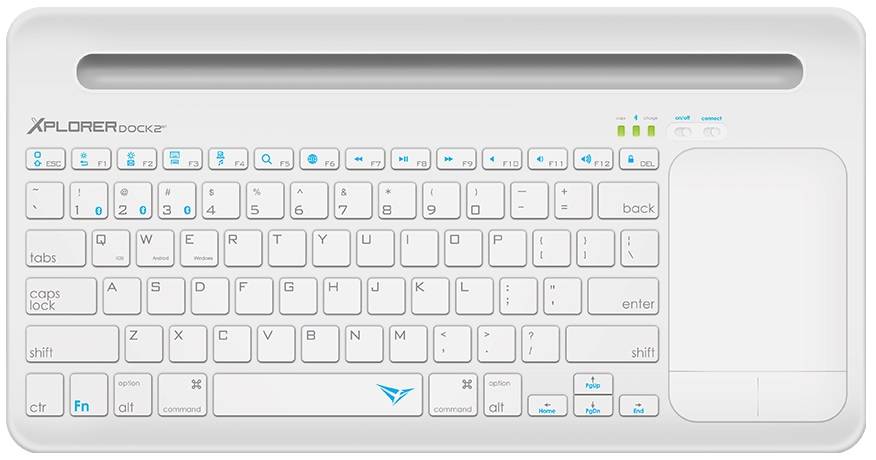
Task: Click the globe browser F6 key
Action: pos(319,159)
